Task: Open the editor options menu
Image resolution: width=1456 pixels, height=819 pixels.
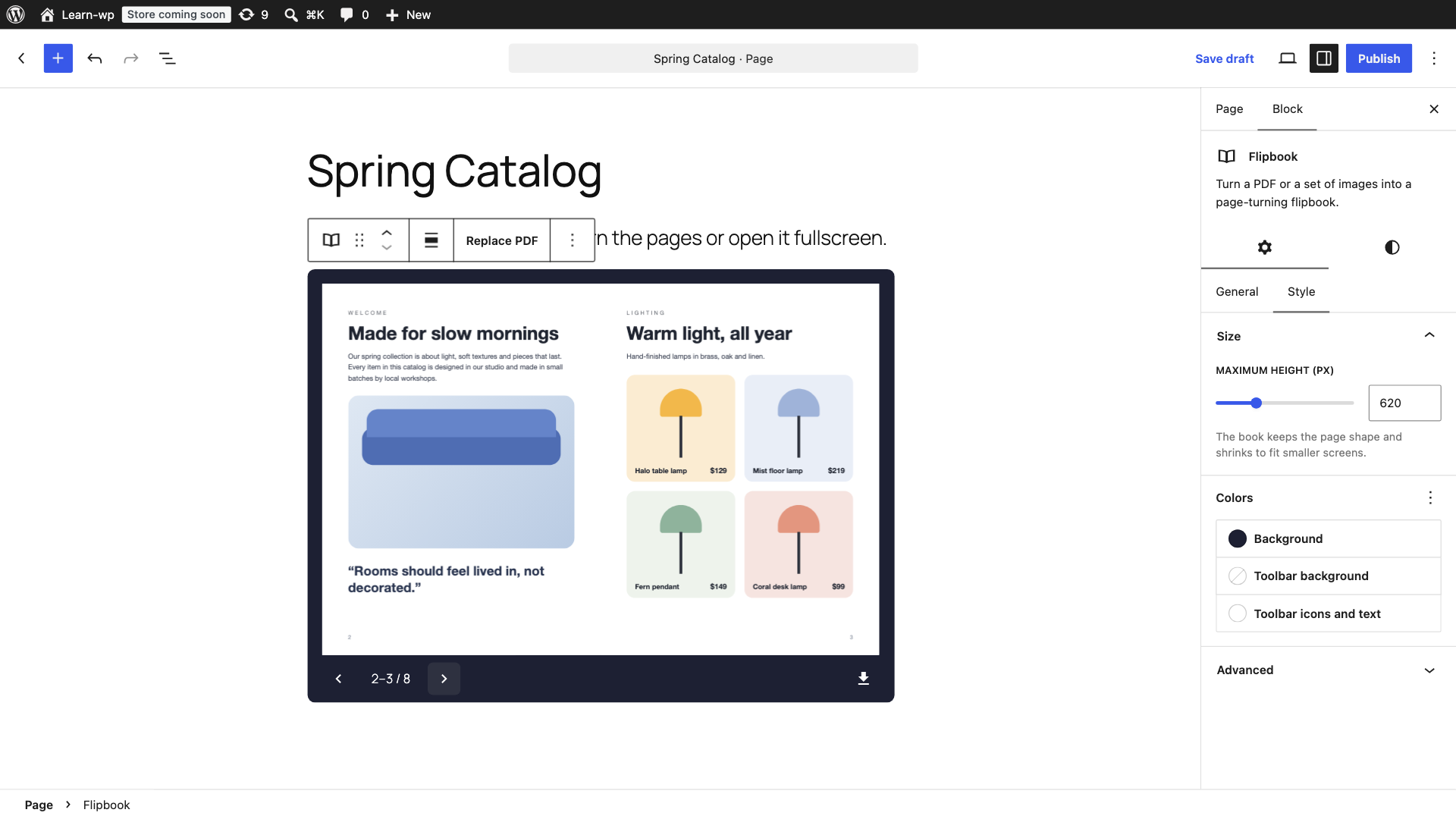Action: (x=1434, y=58)
